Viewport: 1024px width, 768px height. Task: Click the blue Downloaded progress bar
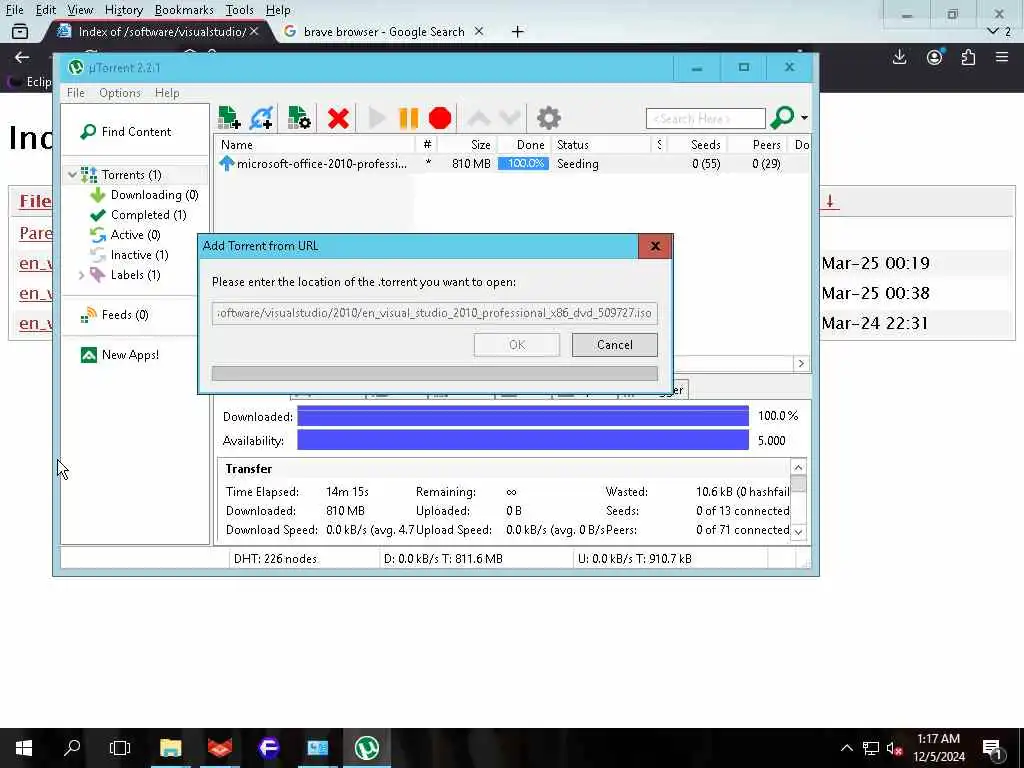click(522, 416)
